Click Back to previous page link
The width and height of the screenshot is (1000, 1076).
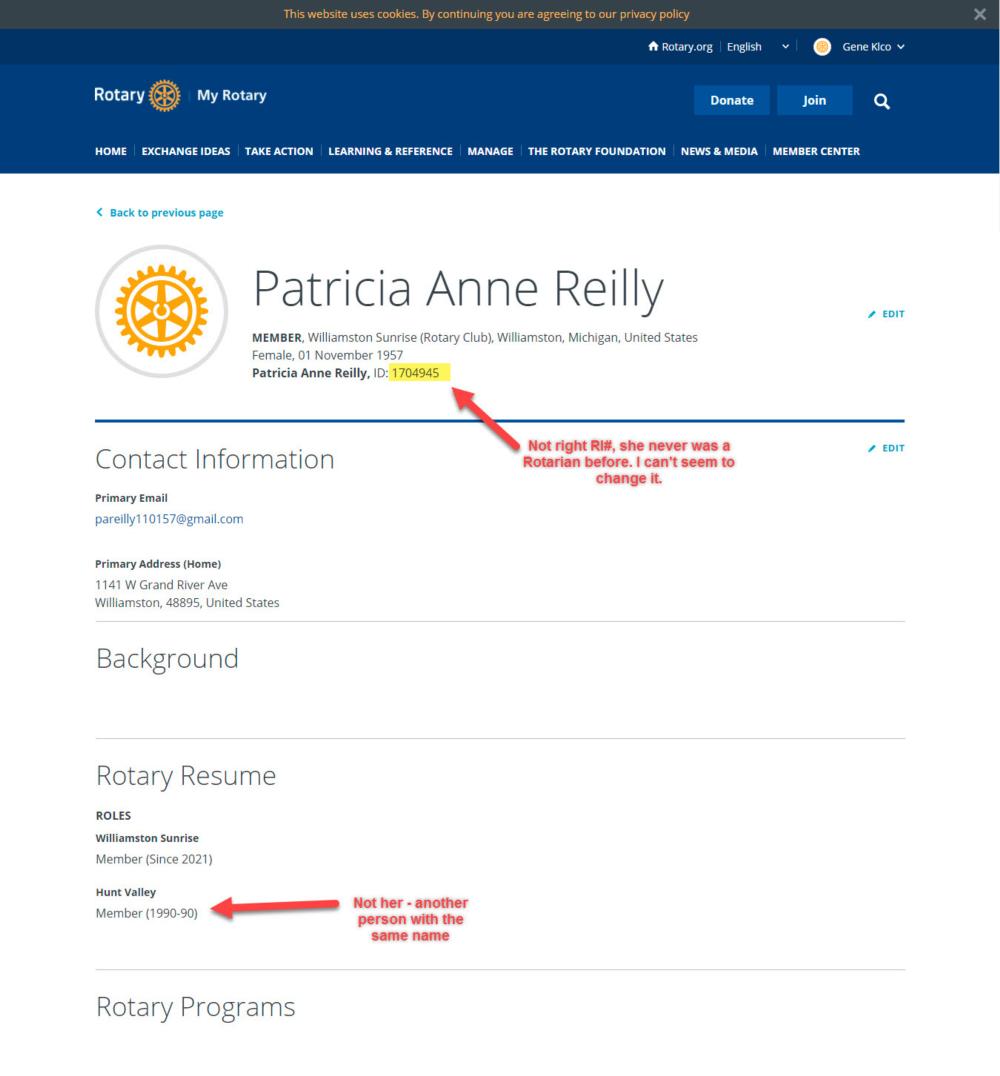pyautogui.click(x=159, y=213)
